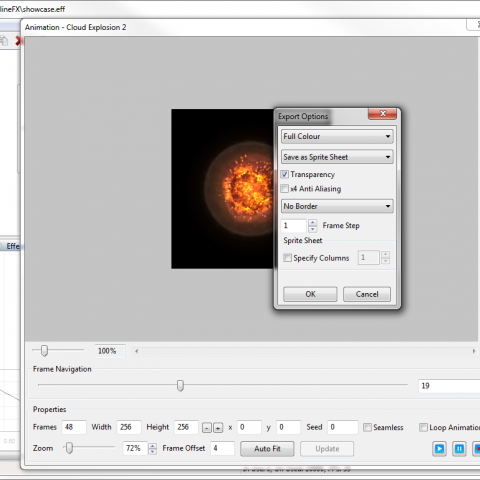Image resolution: width=480 pixels, height=480 pixels.
Task: Decrease size with the minus button next to Height
Action: click(207, 427)
